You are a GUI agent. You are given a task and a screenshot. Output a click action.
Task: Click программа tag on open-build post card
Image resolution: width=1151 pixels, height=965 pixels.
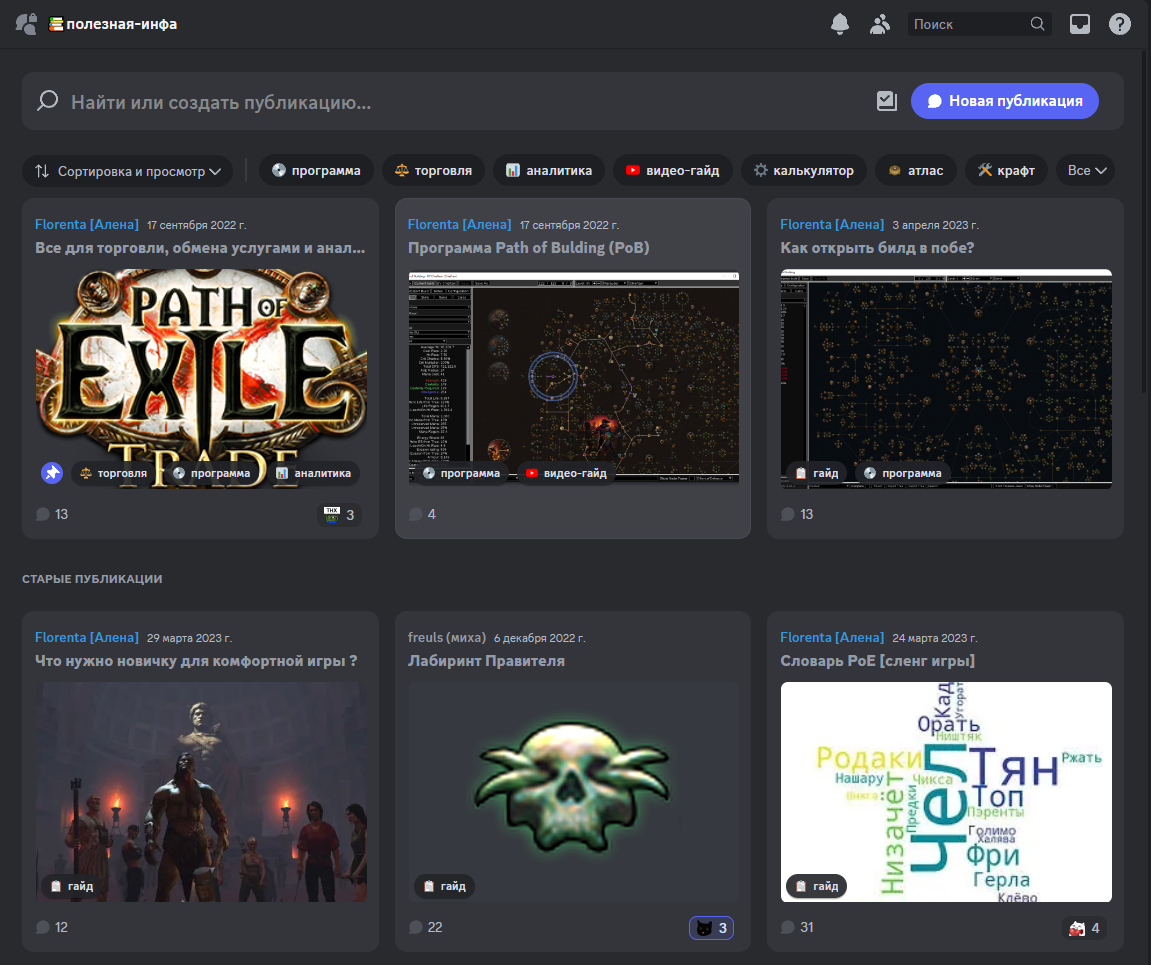pyautogui.click(x=902, y=473)
